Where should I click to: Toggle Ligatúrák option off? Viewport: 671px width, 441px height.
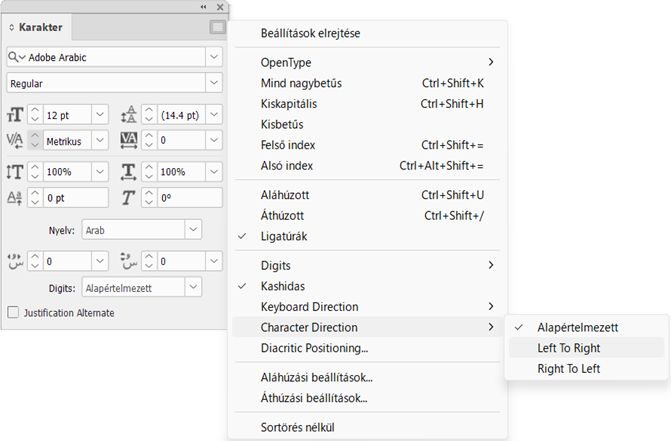click(367, 236)
